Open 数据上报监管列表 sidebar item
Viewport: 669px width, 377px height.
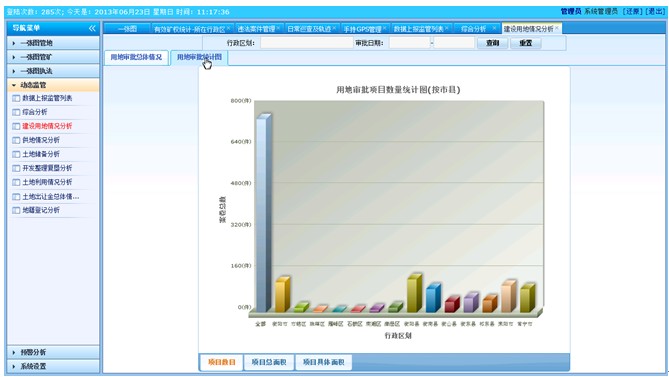pos(47,98)
